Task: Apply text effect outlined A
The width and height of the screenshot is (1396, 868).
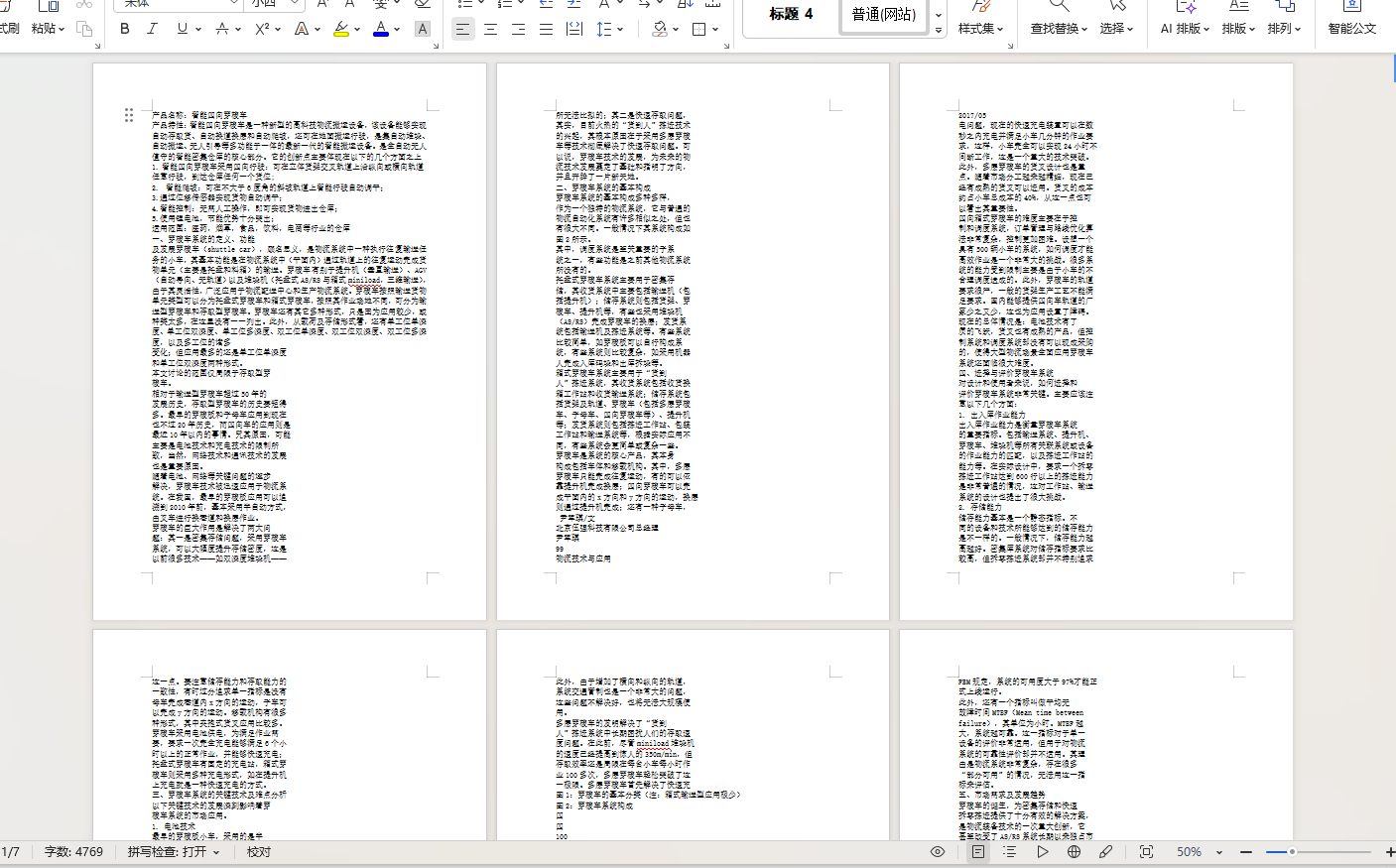Action: (x=302, y=29)
